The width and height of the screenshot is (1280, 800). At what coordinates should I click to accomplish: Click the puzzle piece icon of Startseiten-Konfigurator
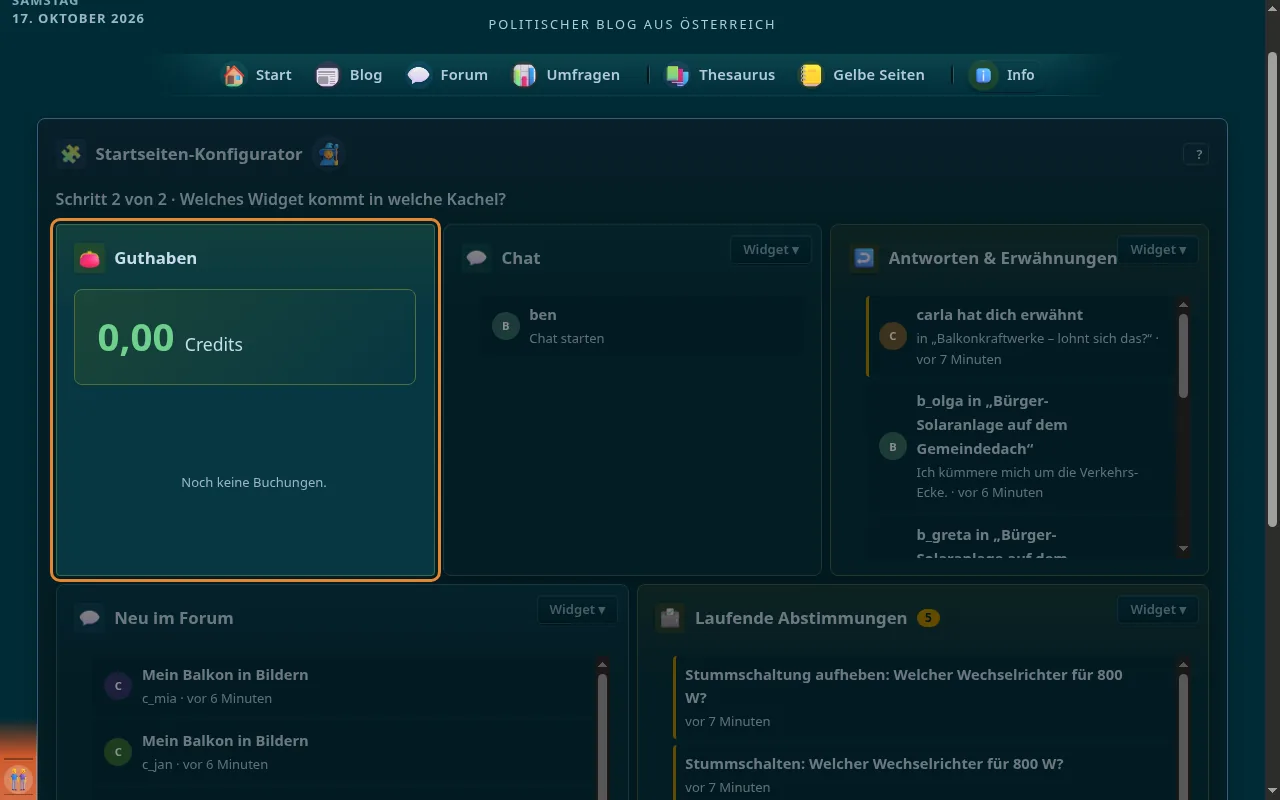click(71, 154)
